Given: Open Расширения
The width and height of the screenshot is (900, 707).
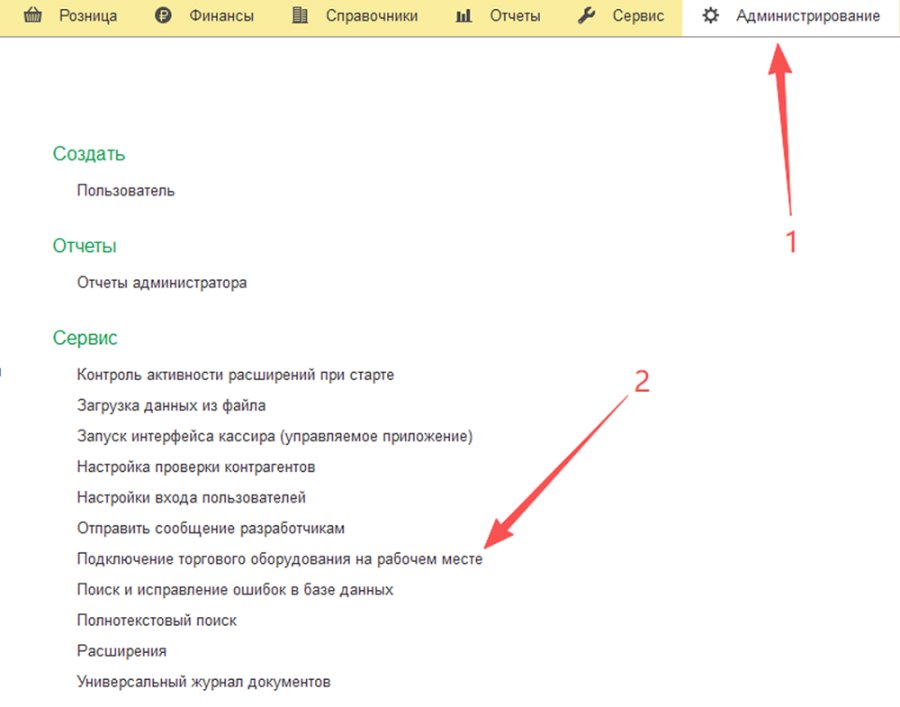Looking at the screenshot, I should click(122, 651).
